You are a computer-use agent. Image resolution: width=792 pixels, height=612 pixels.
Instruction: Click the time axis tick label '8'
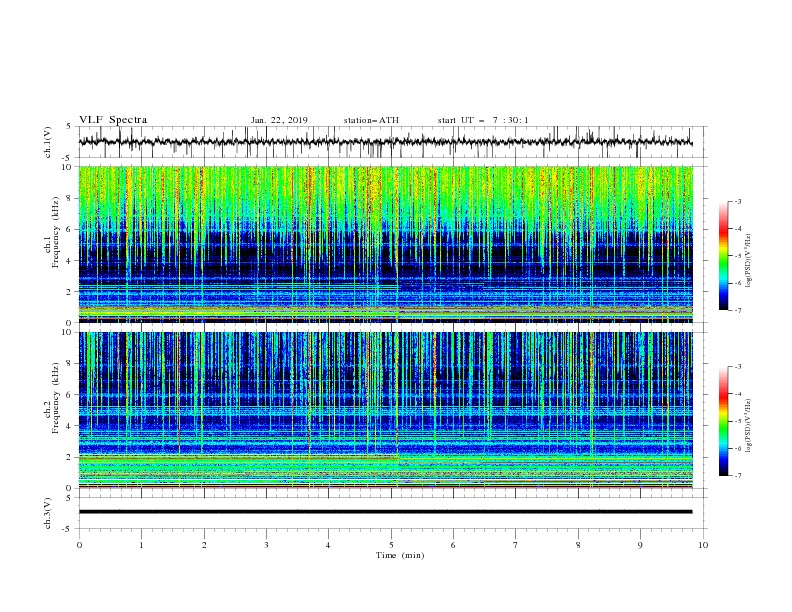(x=578, y=545)
